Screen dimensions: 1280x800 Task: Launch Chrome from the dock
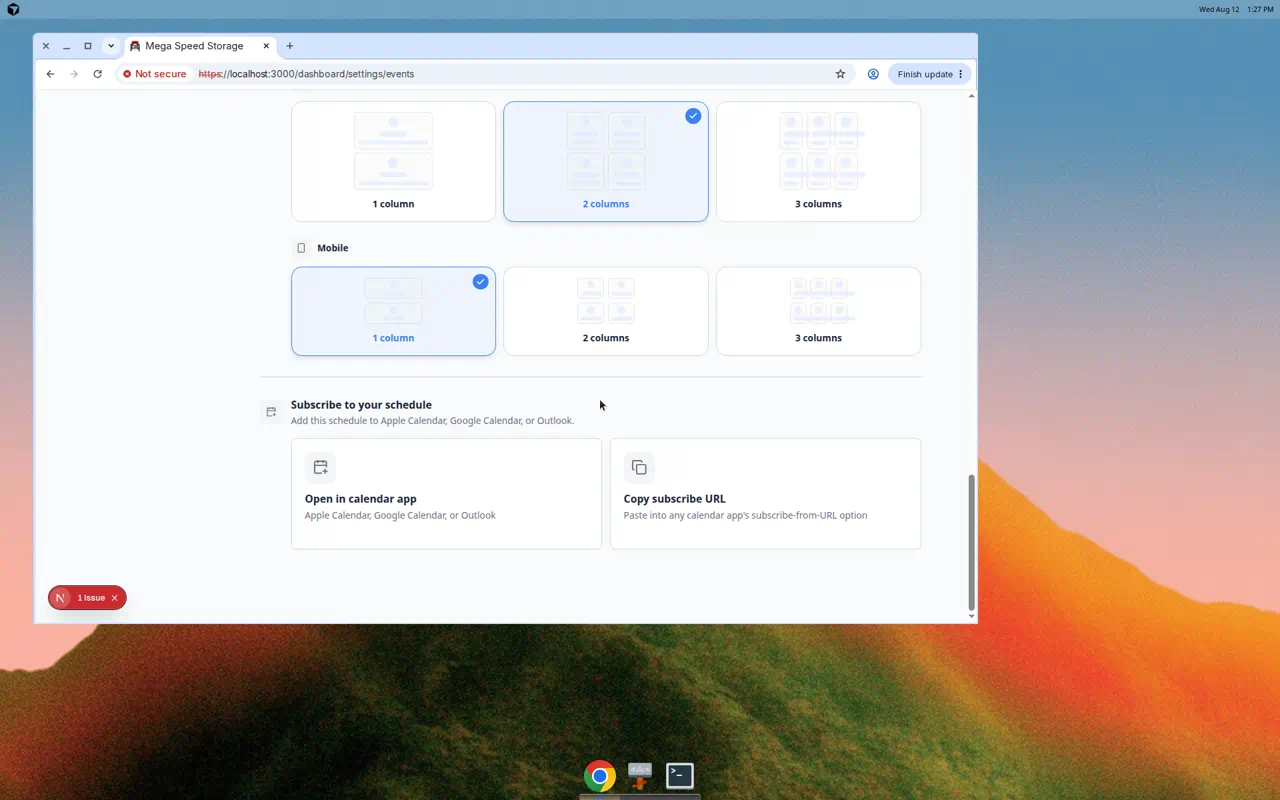click(x=600, y=776)
